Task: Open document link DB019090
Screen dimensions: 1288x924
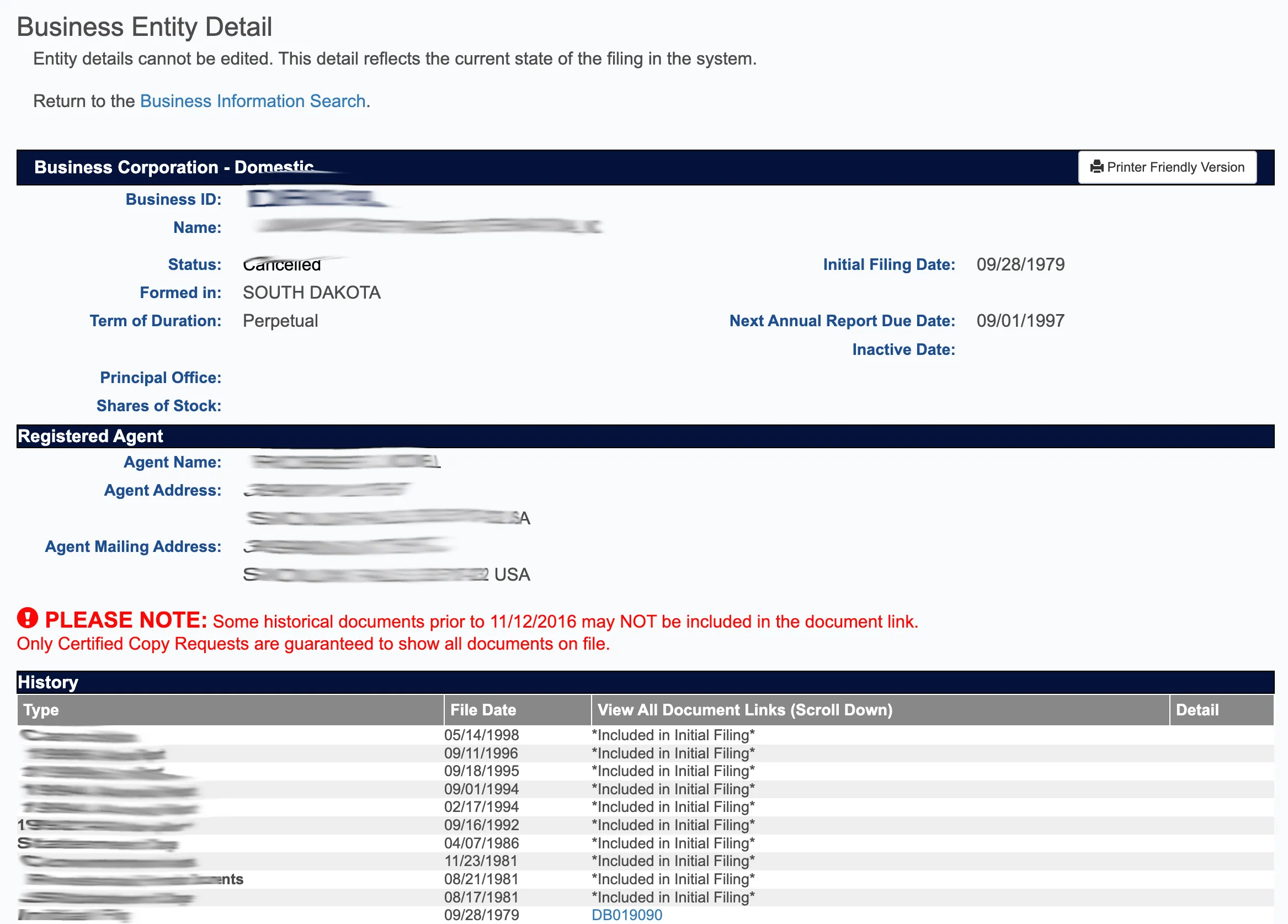Action: pyautogui.click(x=626, y=915)
